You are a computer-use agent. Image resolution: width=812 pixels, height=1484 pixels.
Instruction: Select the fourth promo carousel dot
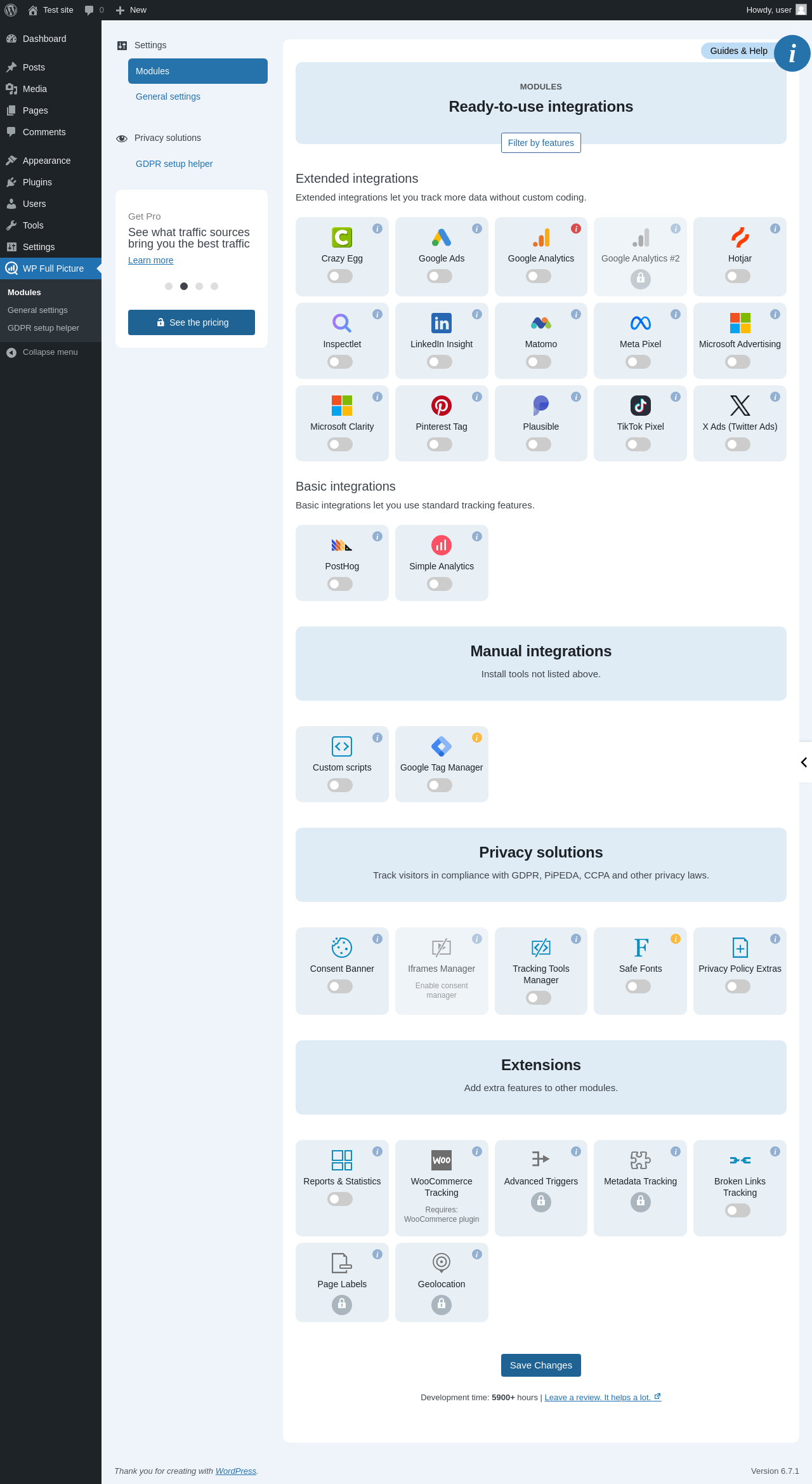[x=214, y=286]
